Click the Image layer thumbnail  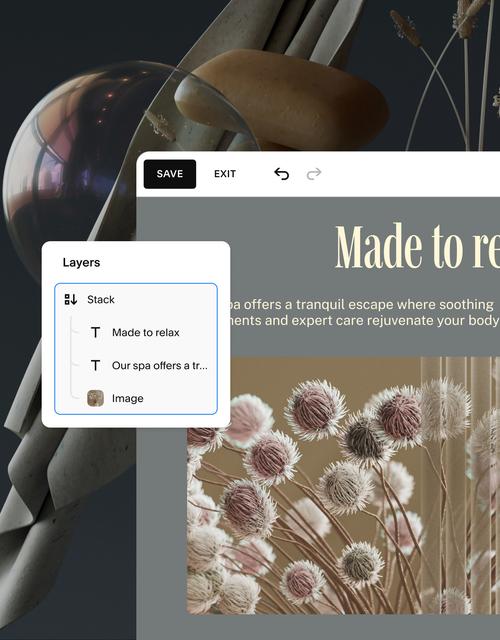96,398
